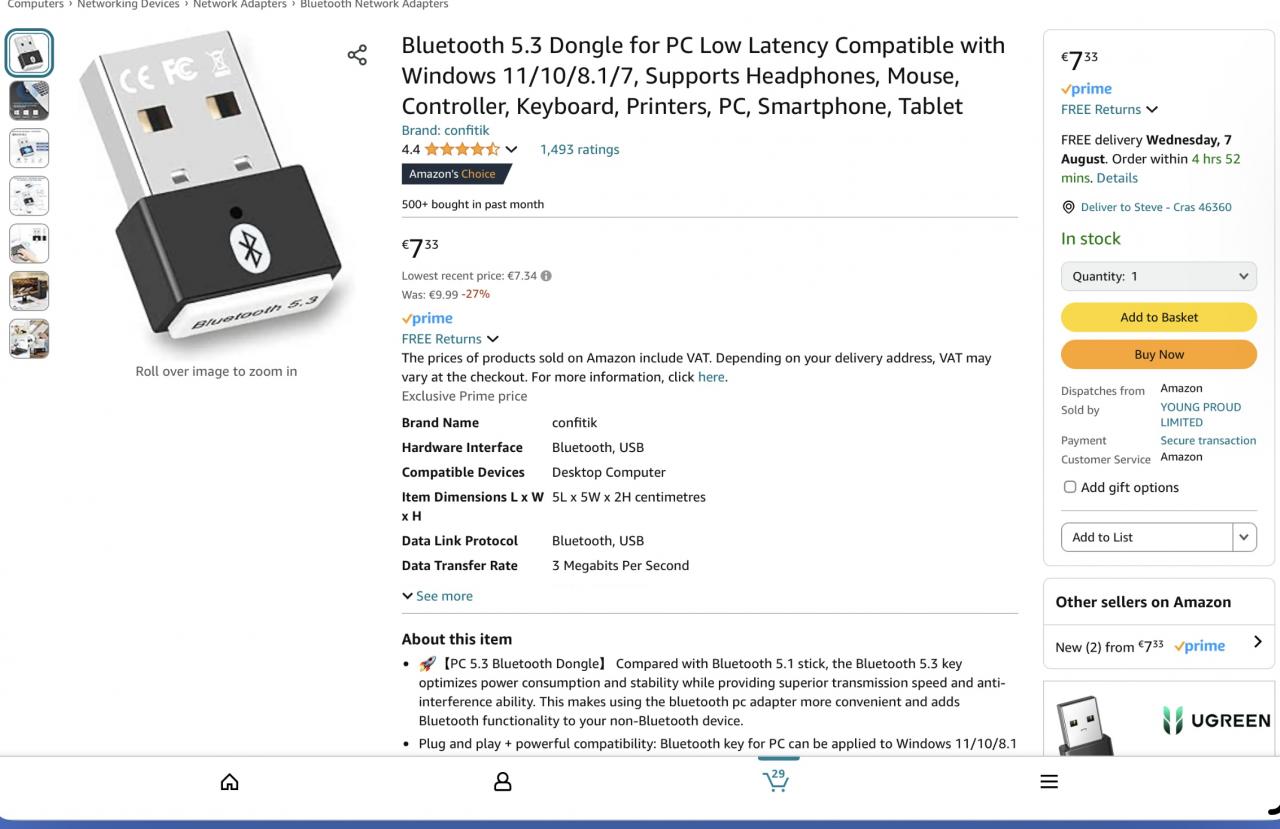
Task: Click the star rating icons
Action: click(461, 150)
